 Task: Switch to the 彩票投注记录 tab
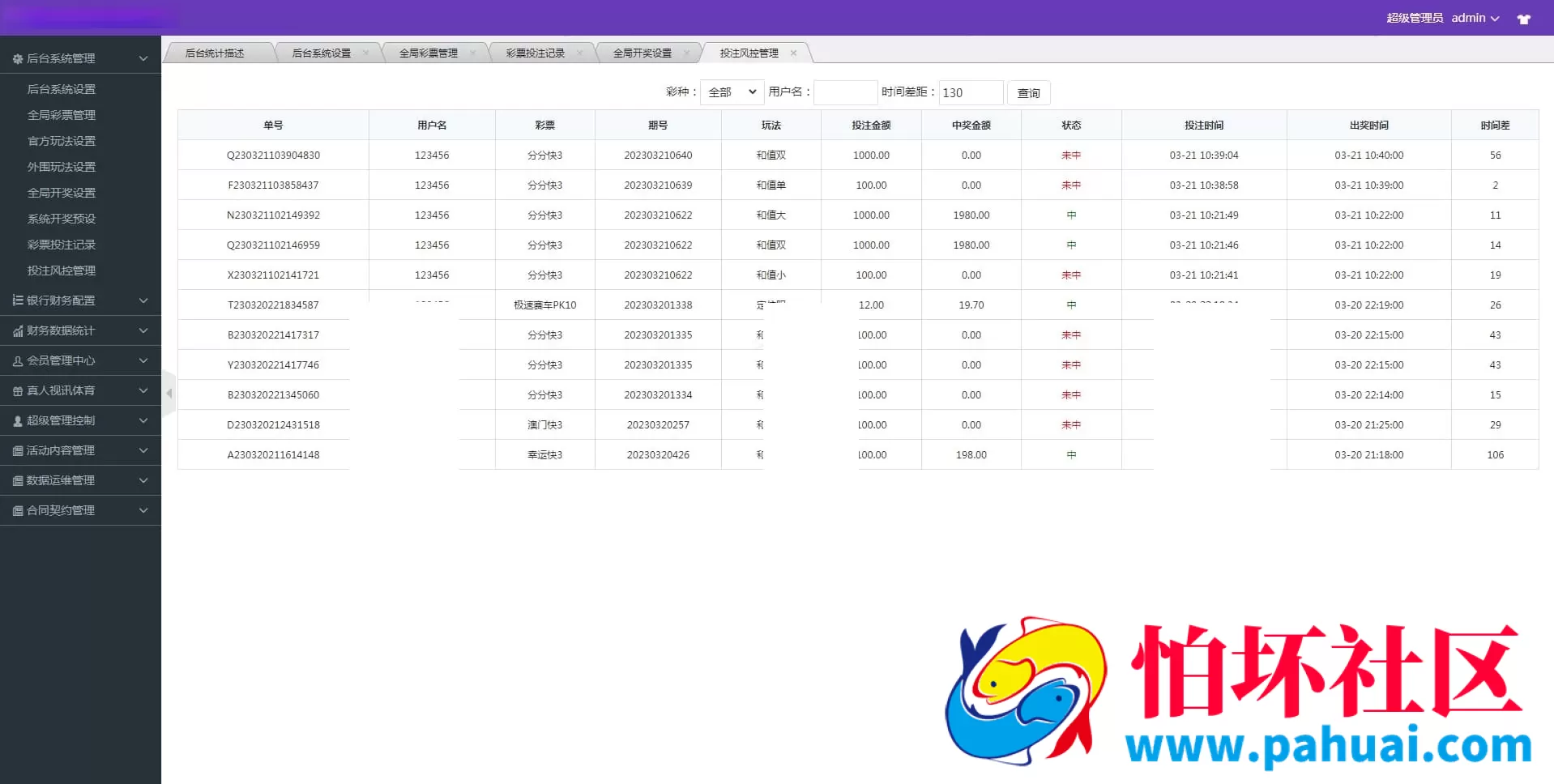coord(536,52)
